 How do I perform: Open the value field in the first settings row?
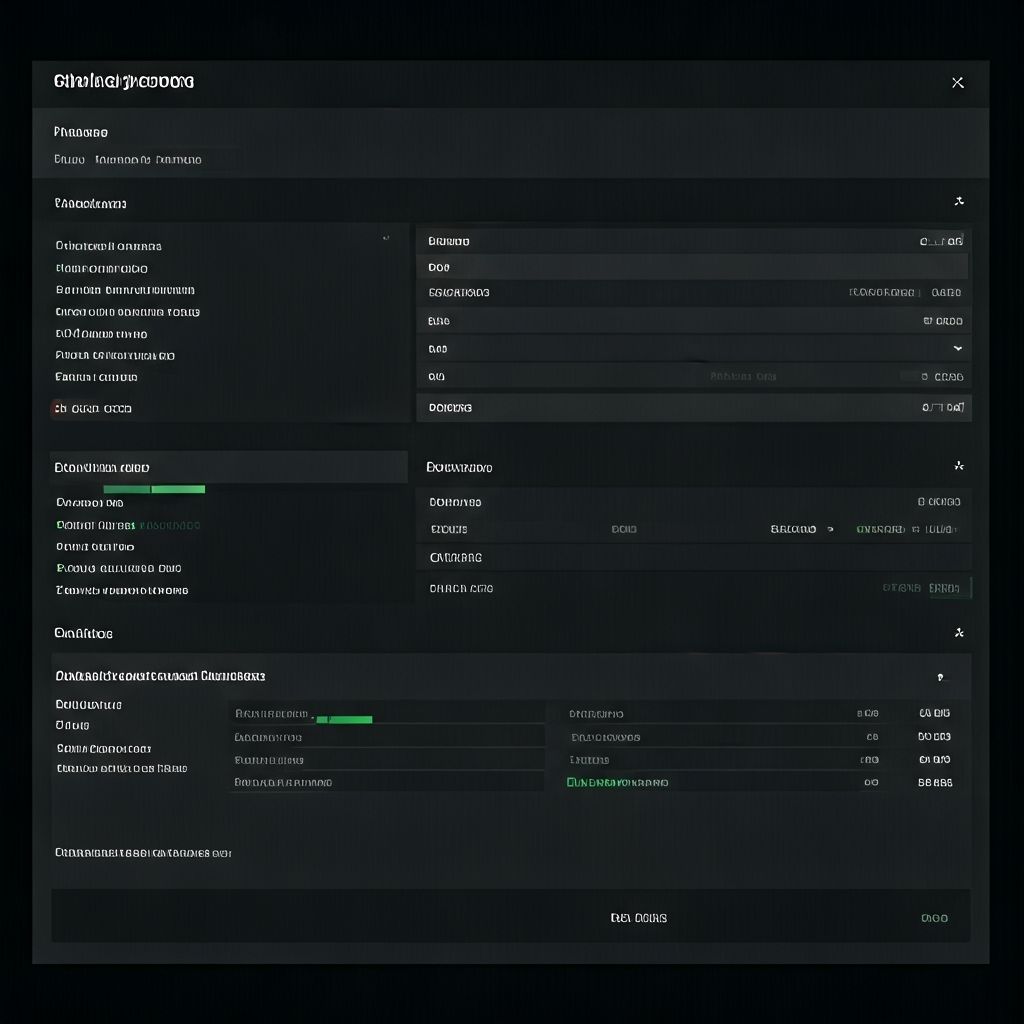coord(940,241)
